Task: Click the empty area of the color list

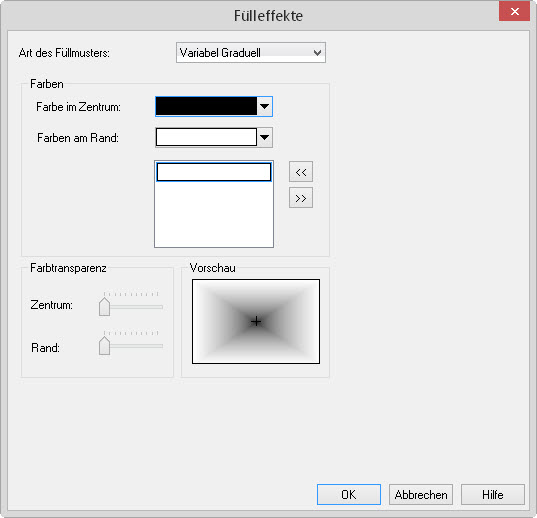Action: (x=214, y=214)
